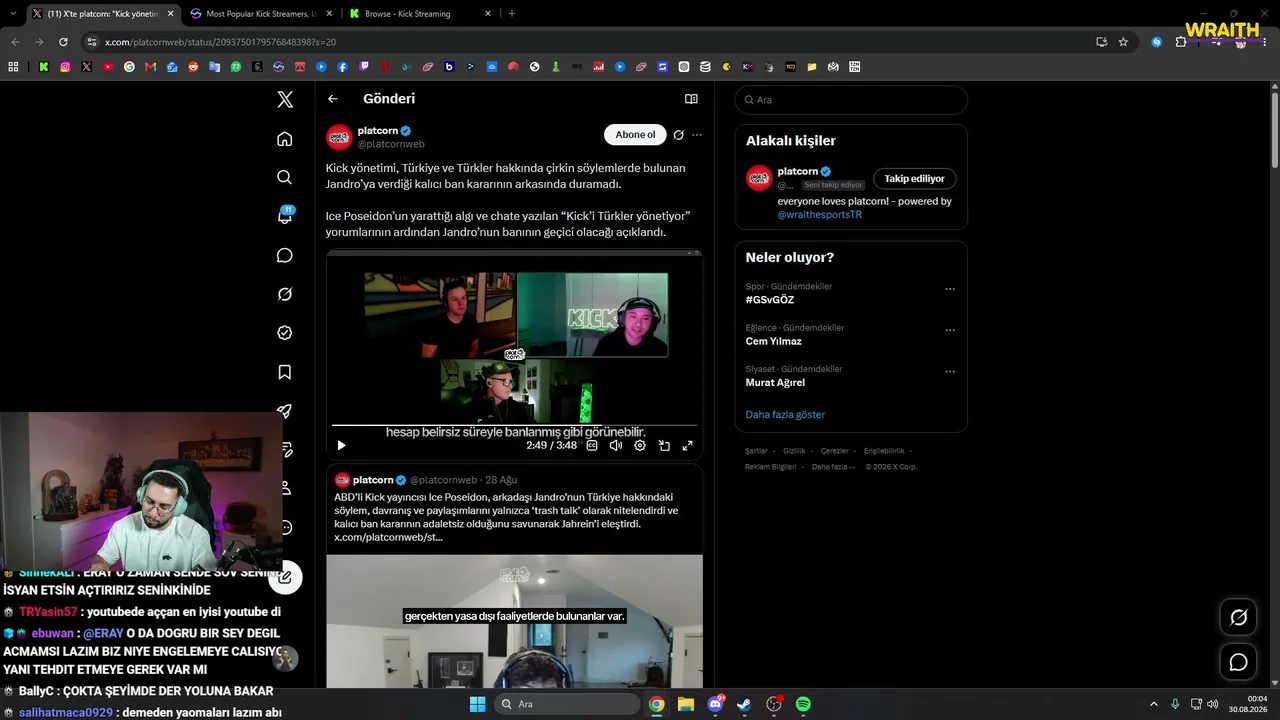Go to the X home feed icon
The image size is (1280, 720).
pyautogui.click(x=285, y=139)
